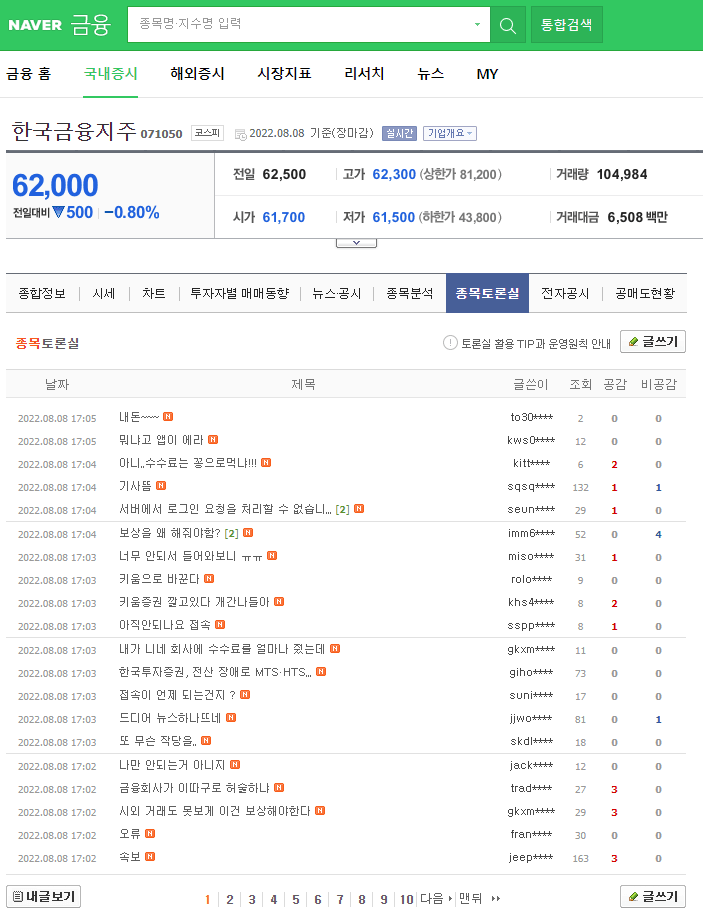The height and width of the screenshot is (921, 703).
Task: Click the magnifier search icon button
Action: pyautogui.click(x=507, y=25)
